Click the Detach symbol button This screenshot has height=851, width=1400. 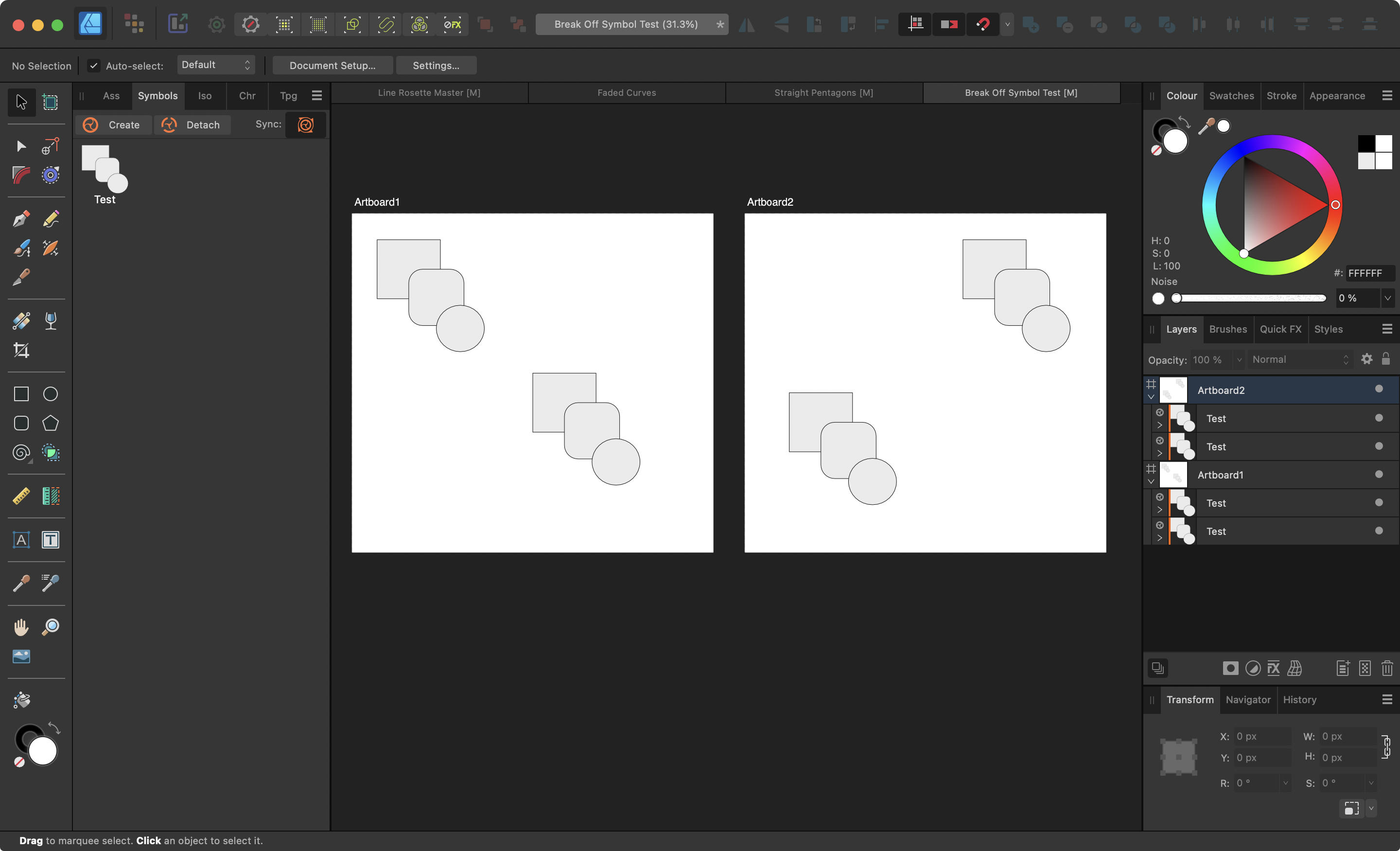192,124
